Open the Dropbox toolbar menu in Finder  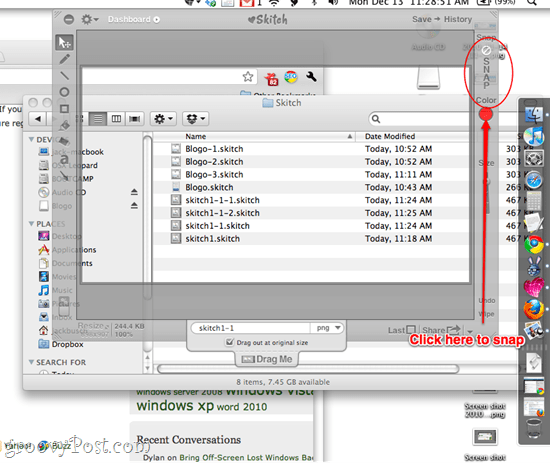[x=196, y=119]
